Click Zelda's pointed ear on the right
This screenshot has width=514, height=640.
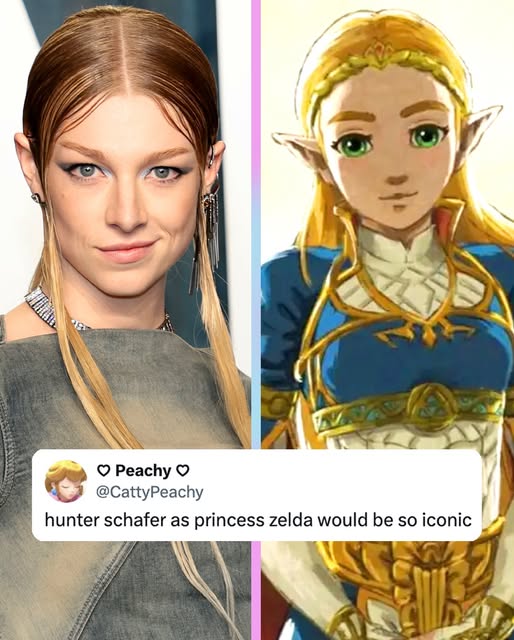click(x=480, y=131)
